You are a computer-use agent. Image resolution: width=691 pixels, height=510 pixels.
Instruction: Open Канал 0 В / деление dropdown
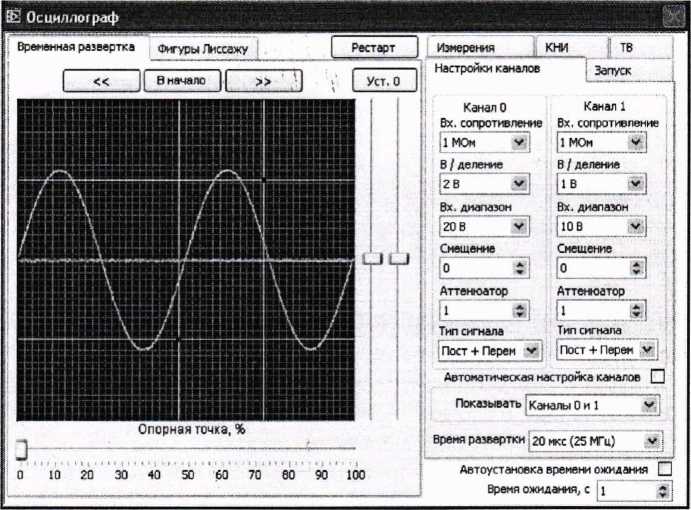pos(519,184)
